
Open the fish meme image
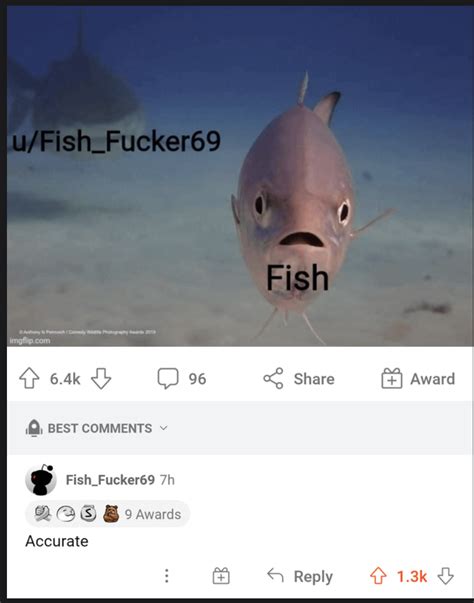tap(240, 176)
